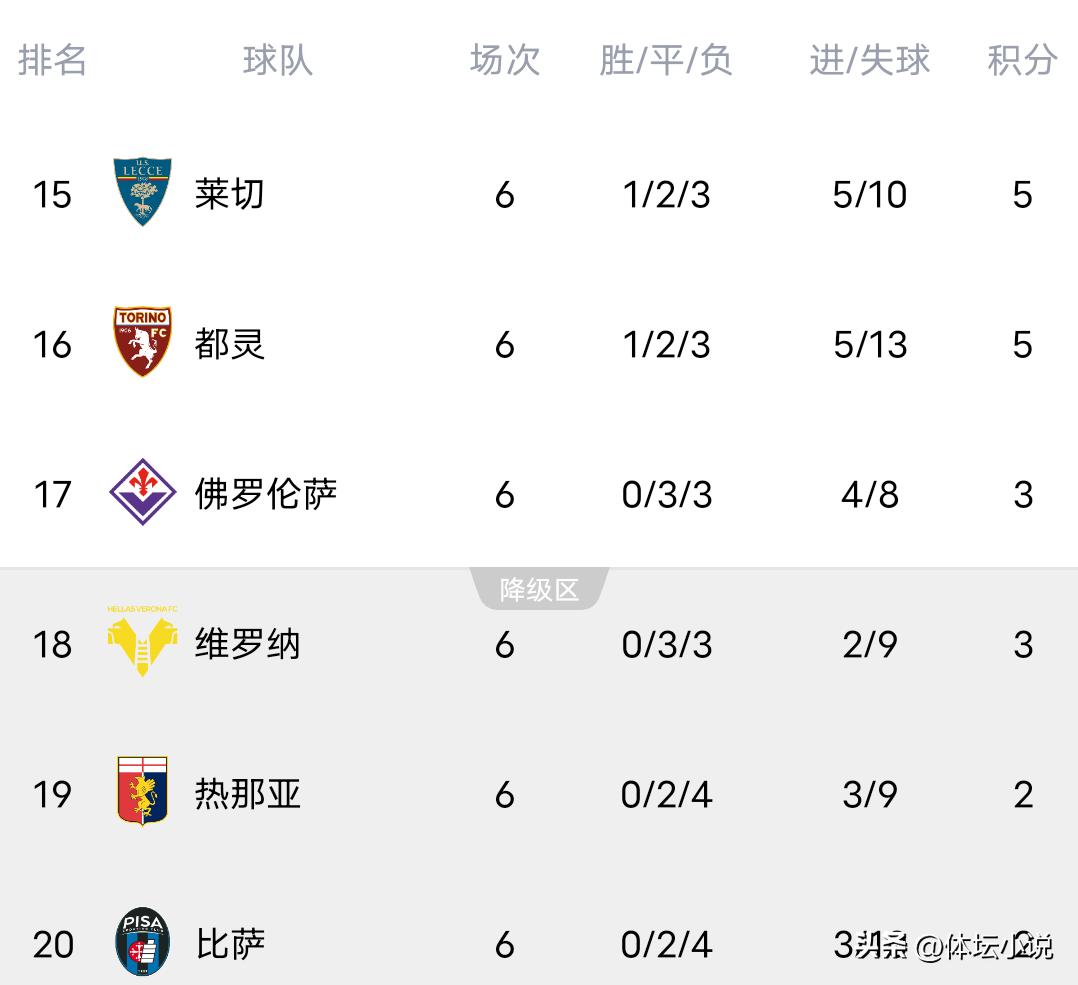Select the 胜/平/负 column header
Viewport: 1078px width, 985px height.
666,60
